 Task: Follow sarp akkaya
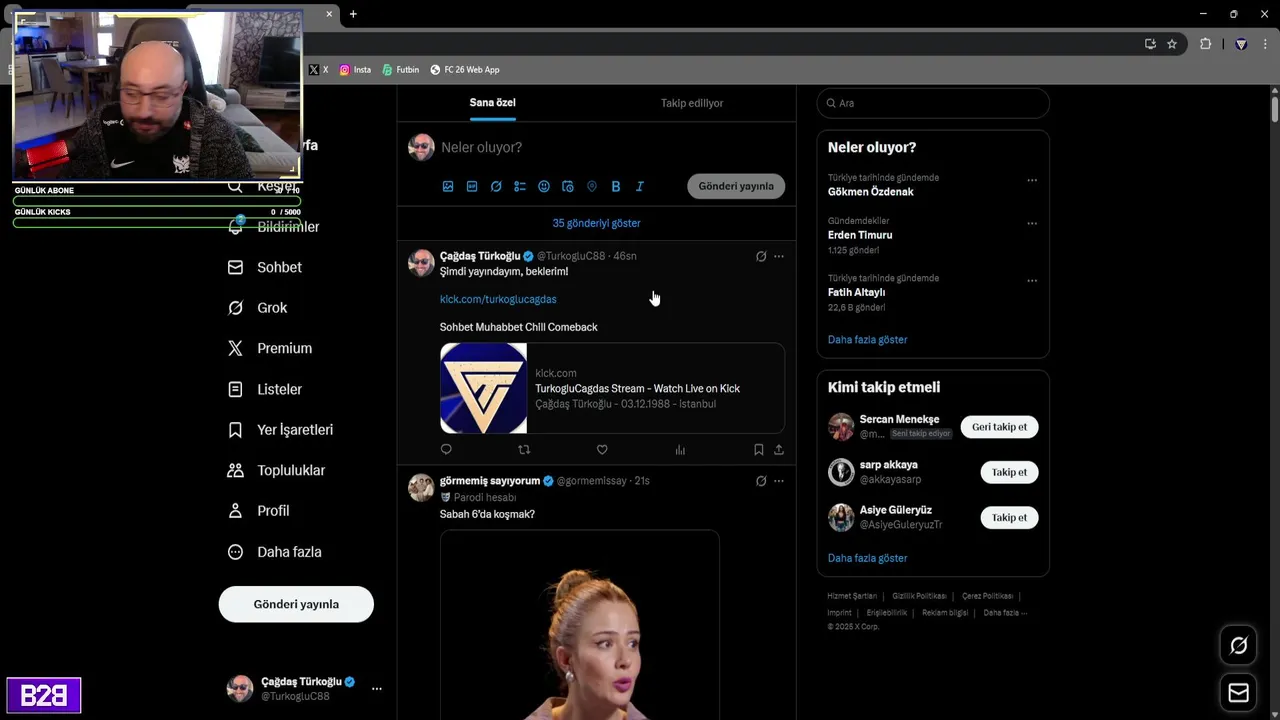pyautogui.click(x=1009, y=472)
